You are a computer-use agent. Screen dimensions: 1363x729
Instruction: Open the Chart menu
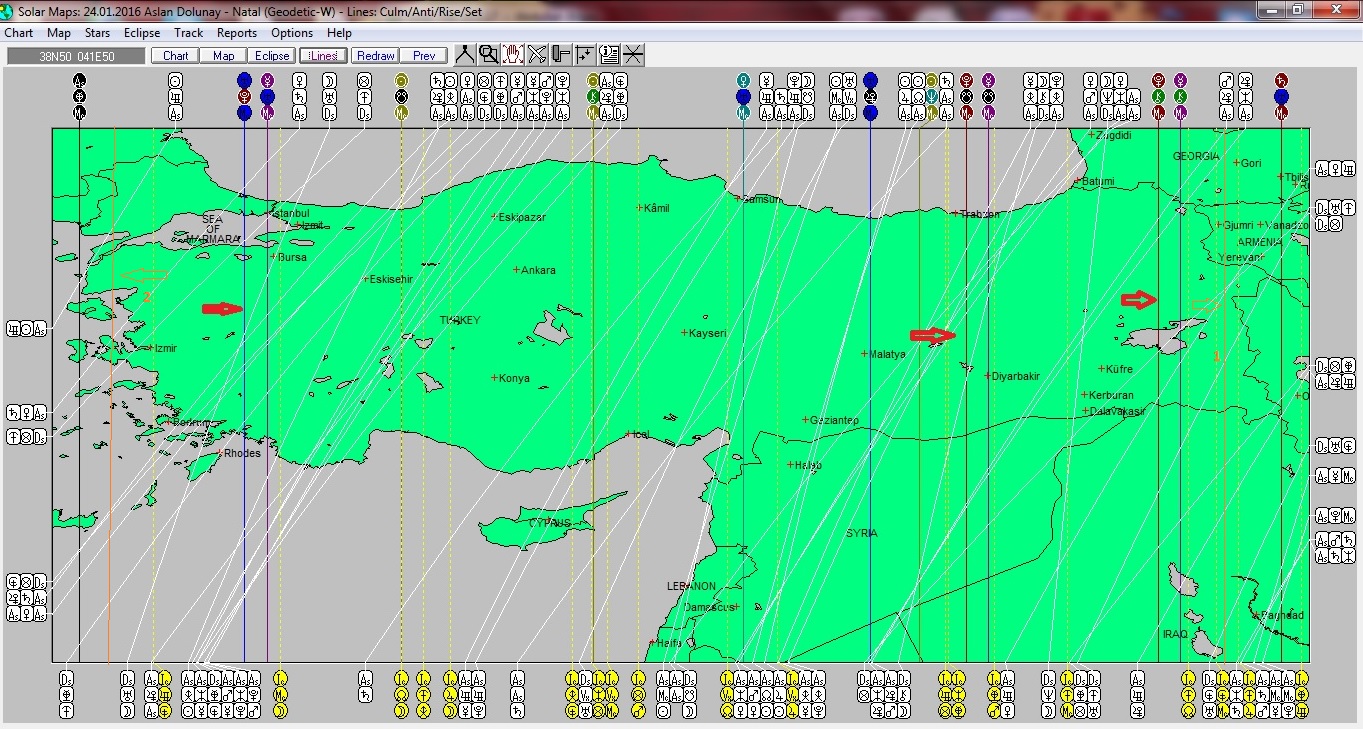pos(19,33)
